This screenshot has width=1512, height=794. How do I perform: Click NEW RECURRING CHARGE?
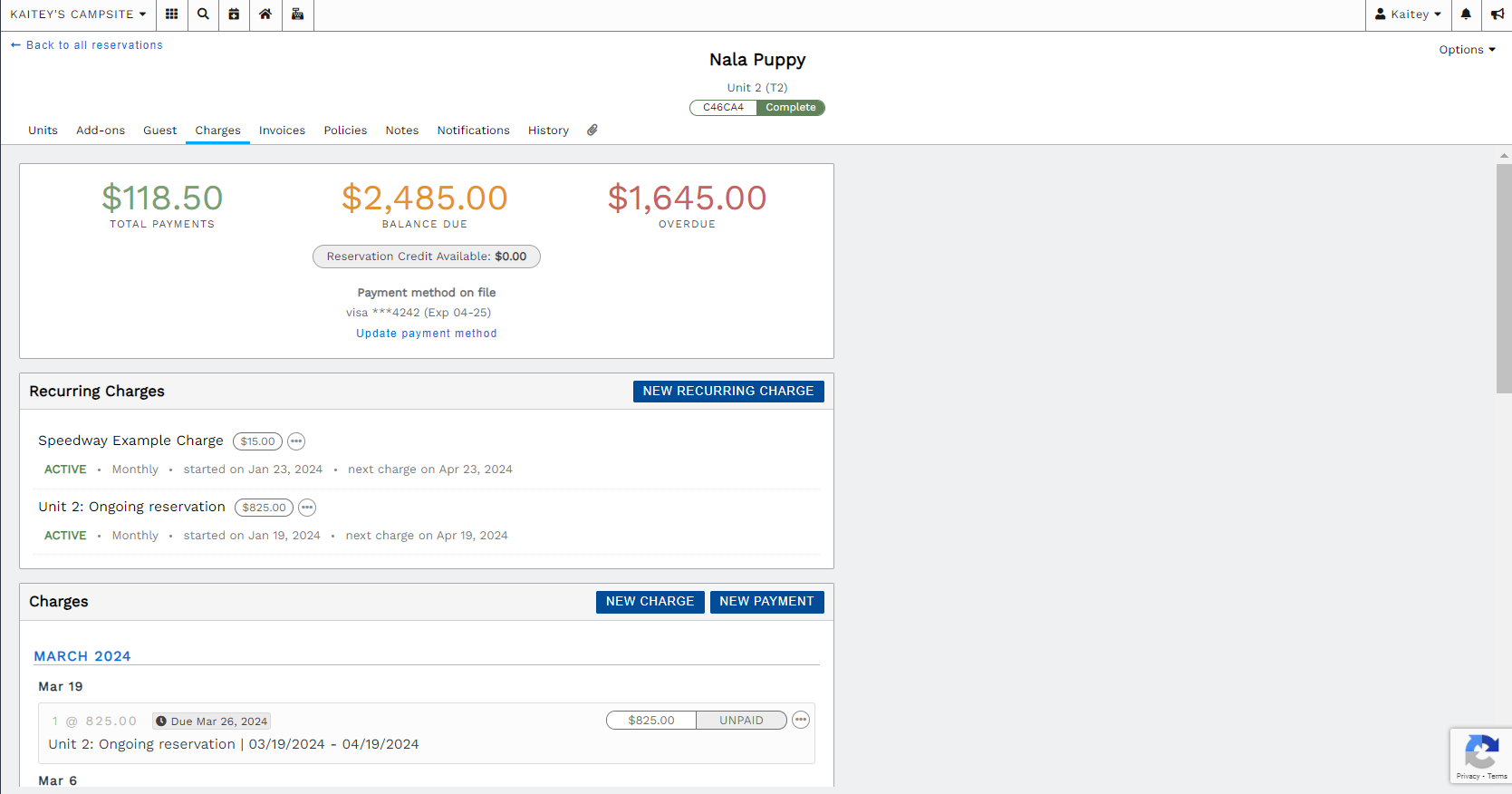coord(727,391)
